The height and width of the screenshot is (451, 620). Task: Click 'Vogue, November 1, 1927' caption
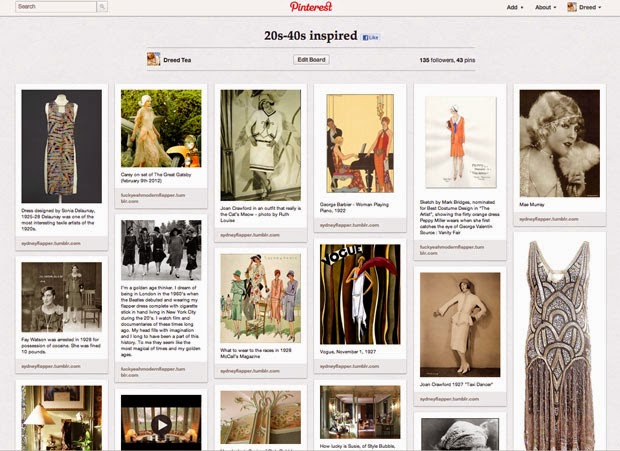(x=348, y=352)
